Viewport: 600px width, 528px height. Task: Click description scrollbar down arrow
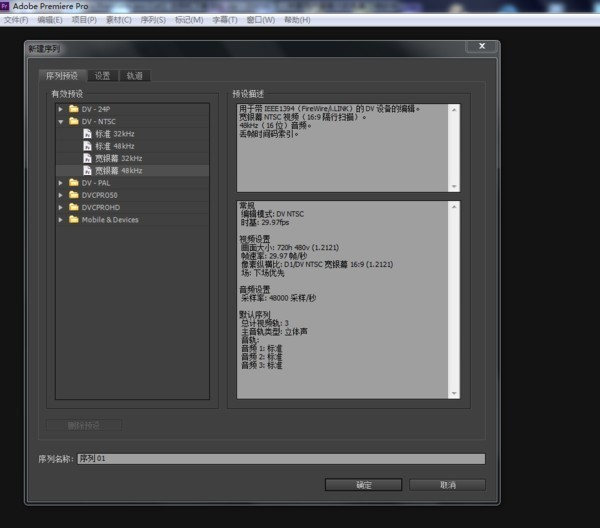click(454, 186)
